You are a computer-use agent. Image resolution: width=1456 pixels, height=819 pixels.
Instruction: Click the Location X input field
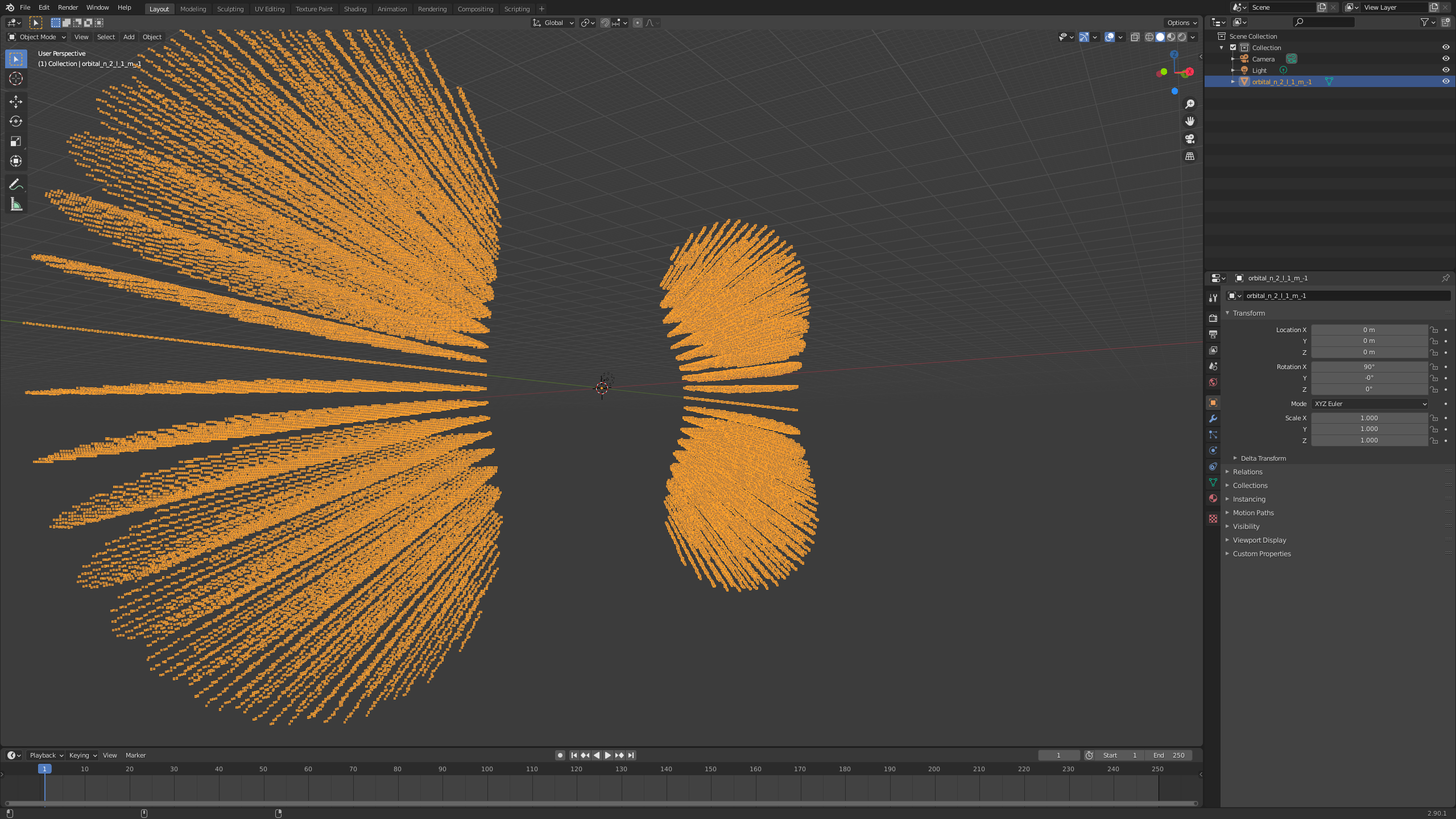click(x=1370, y=329)
